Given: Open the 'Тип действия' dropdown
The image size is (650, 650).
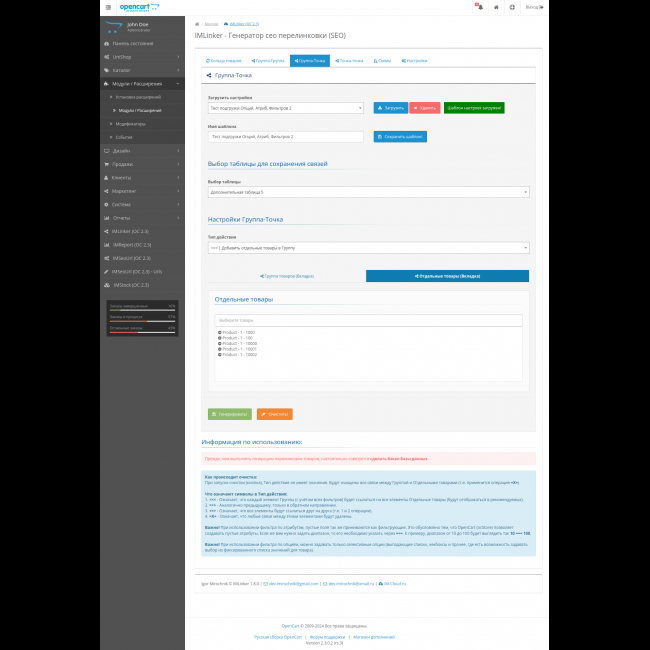Looking at the screenshot, I should point(368,247).
